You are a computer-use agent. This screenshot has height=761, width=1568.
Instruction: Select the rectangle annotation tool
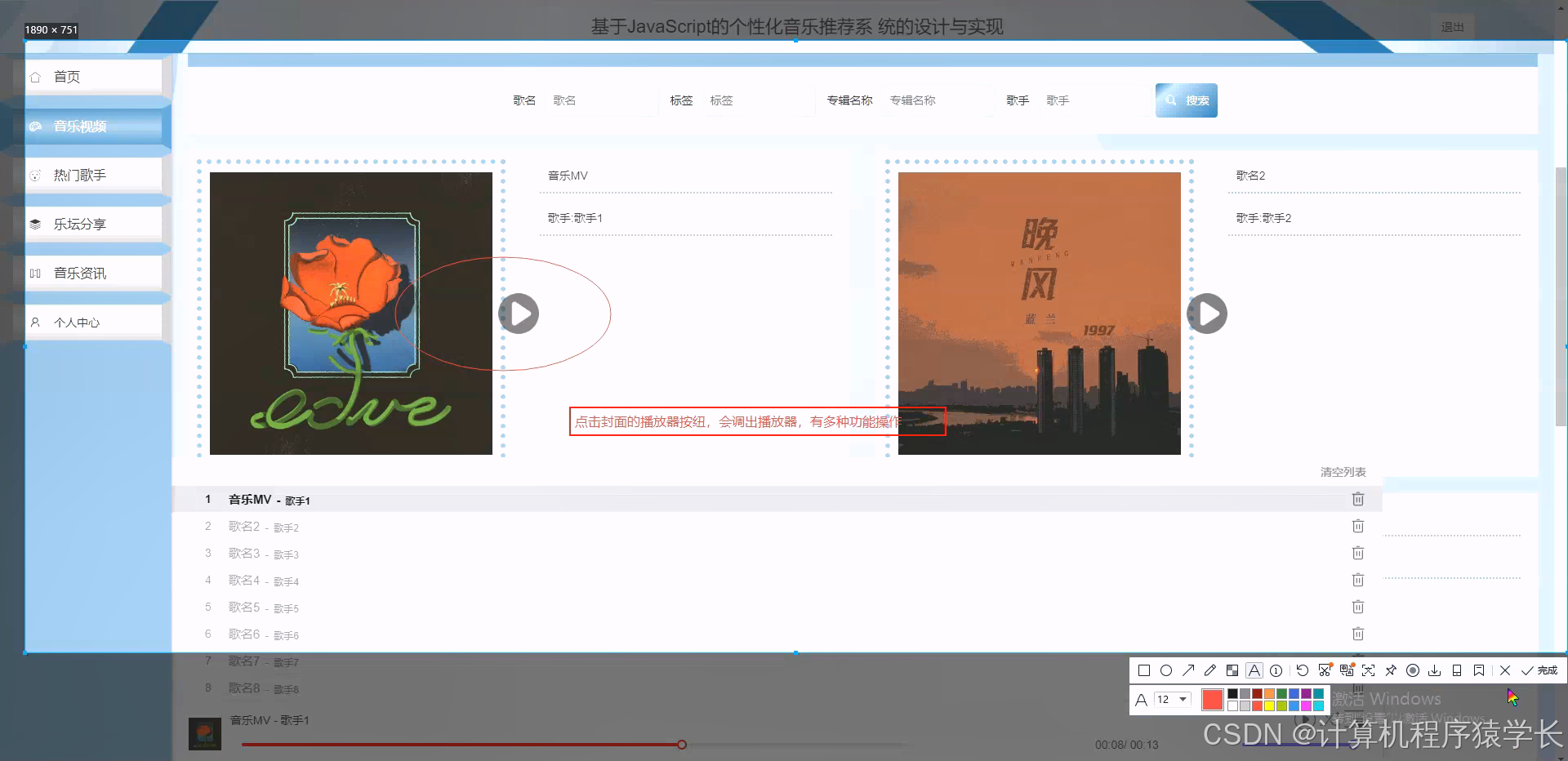tap(1144, 670)
